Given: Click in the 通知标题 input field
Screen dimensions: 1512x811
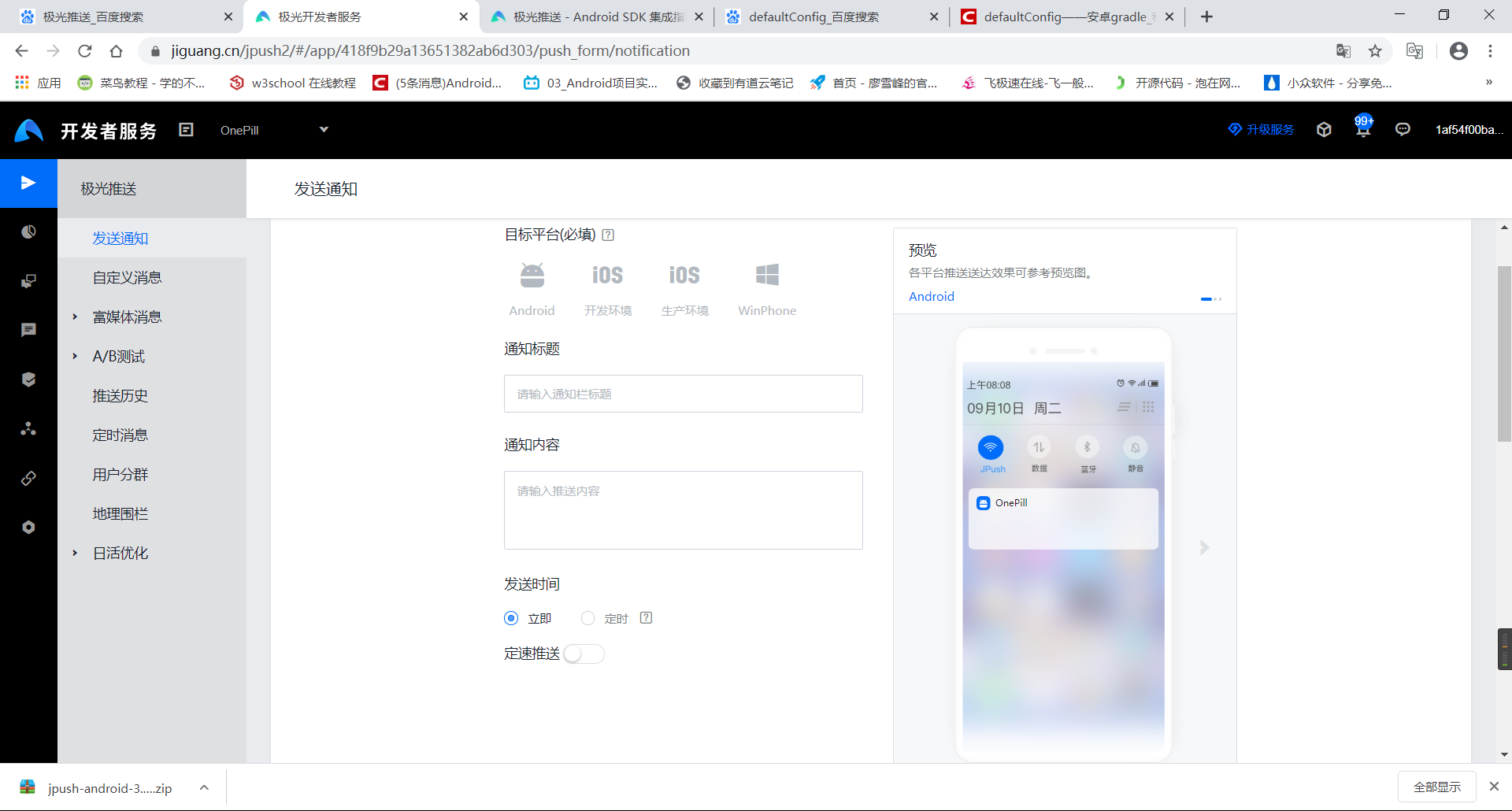Looking at the screenshot, I should point(683,394).
